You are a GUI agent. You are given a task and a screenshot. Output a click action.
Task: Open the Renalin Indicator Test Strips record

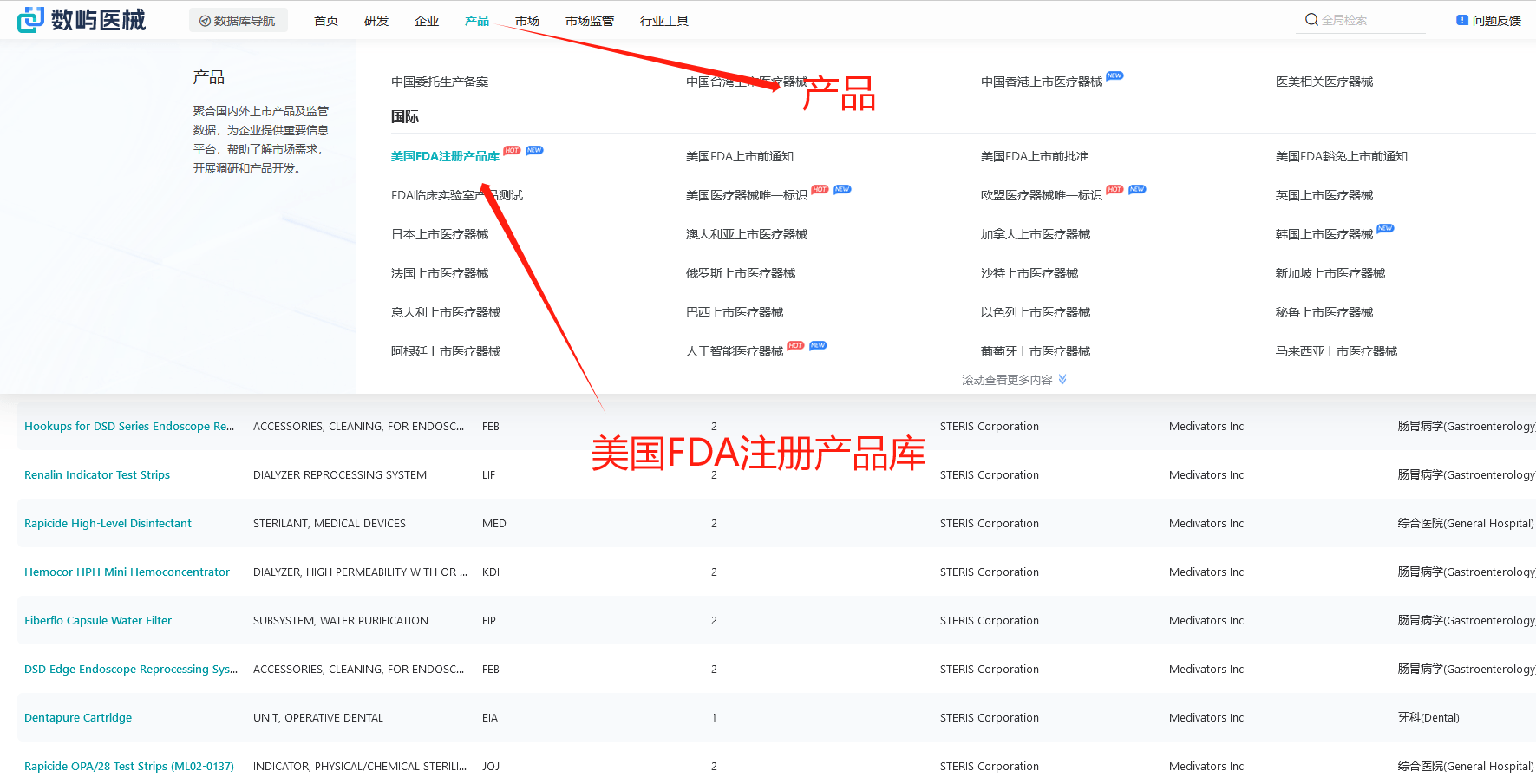tap(96, 474)
